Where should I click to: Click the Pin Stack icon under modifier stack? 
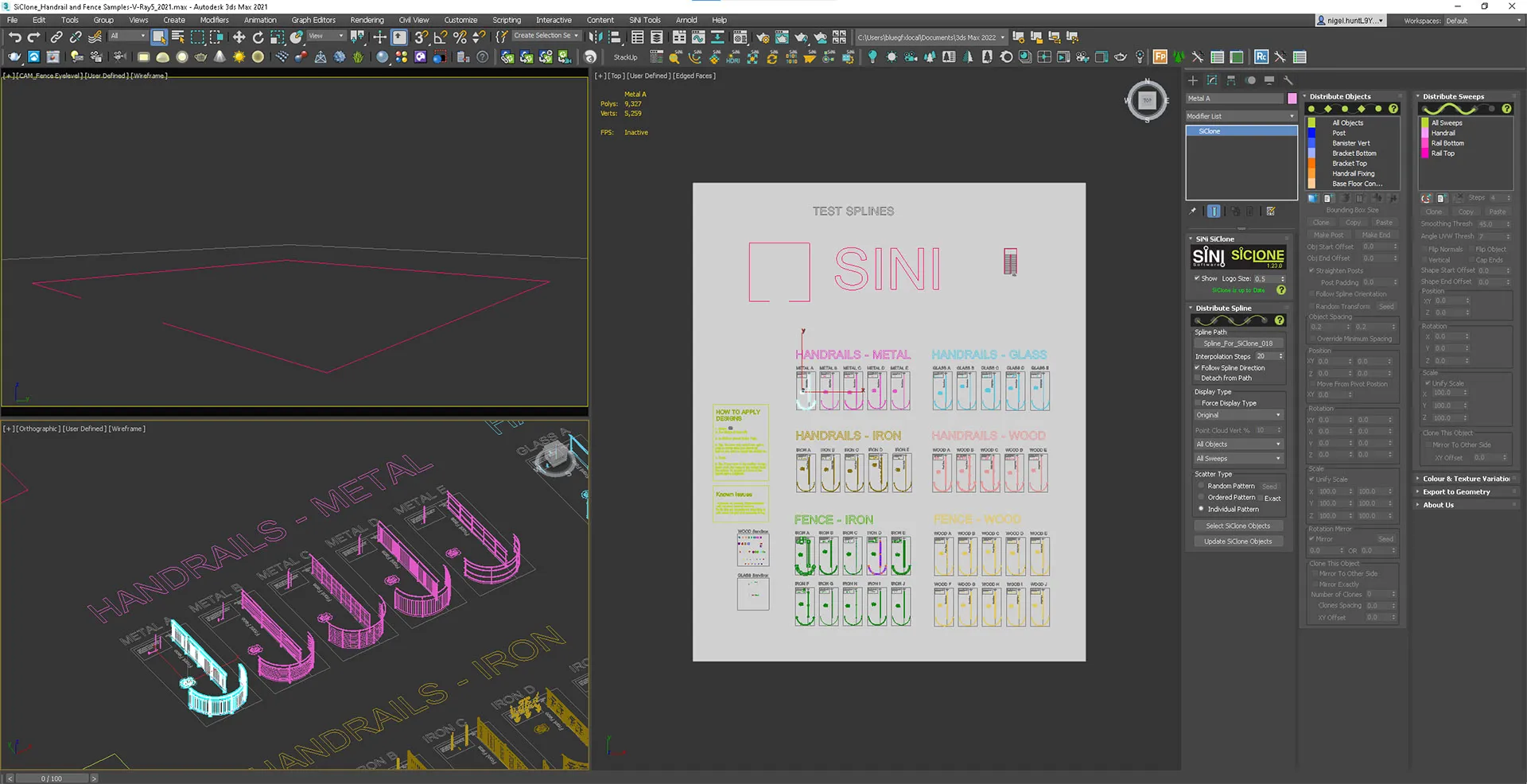pyautogui.click(x=1193, y=211)
